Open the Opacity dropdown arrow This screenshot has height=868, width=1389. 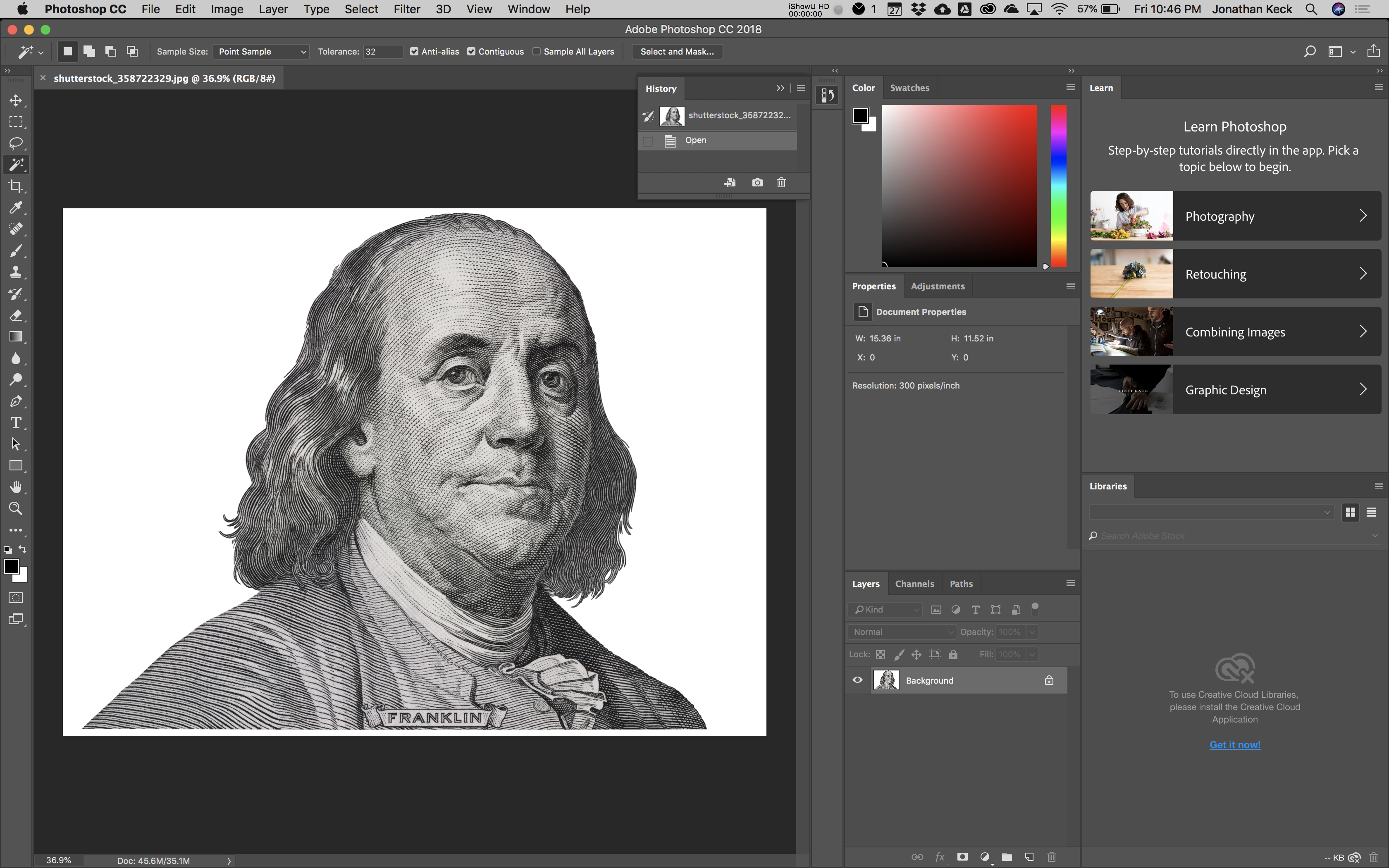coord(1032,632)
